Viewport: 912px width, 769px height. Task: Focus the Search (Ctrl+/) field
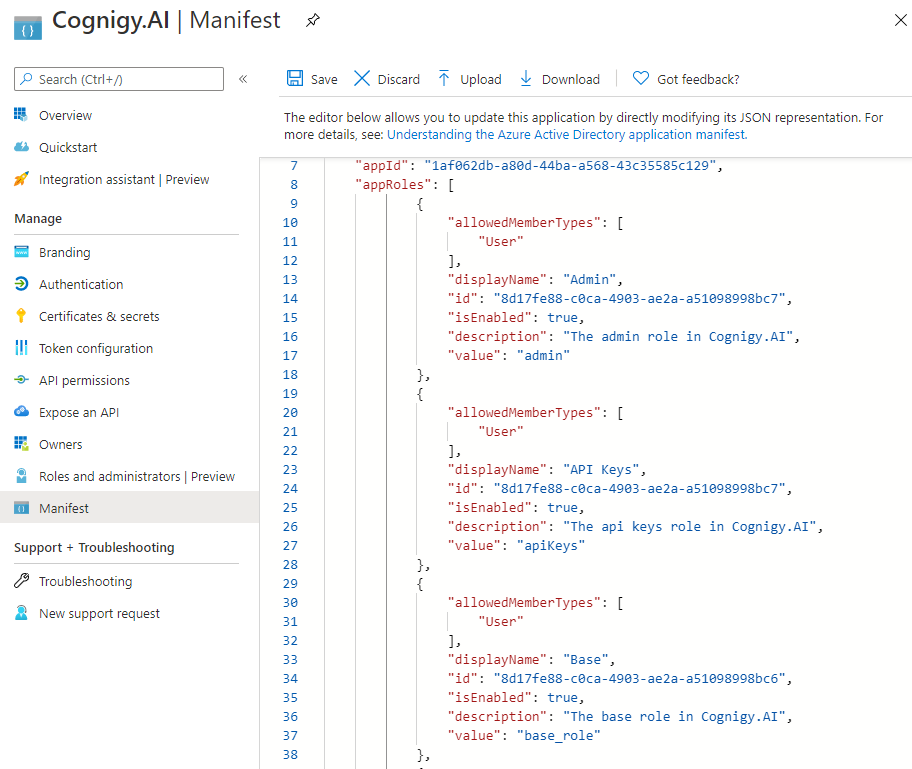[119, 79]
